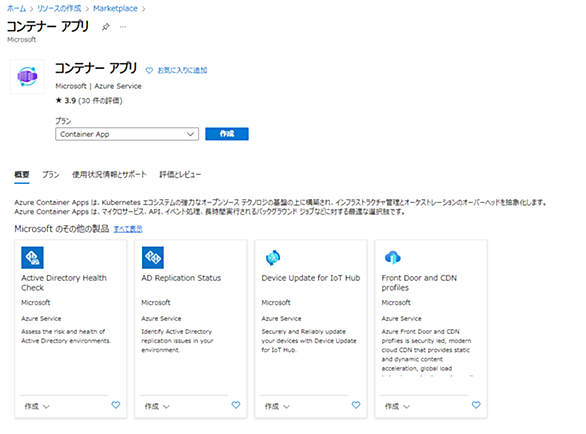Open the 評価とレビュー tab
The width and height of the screenshot is (586, 434).
coord(180,175)
